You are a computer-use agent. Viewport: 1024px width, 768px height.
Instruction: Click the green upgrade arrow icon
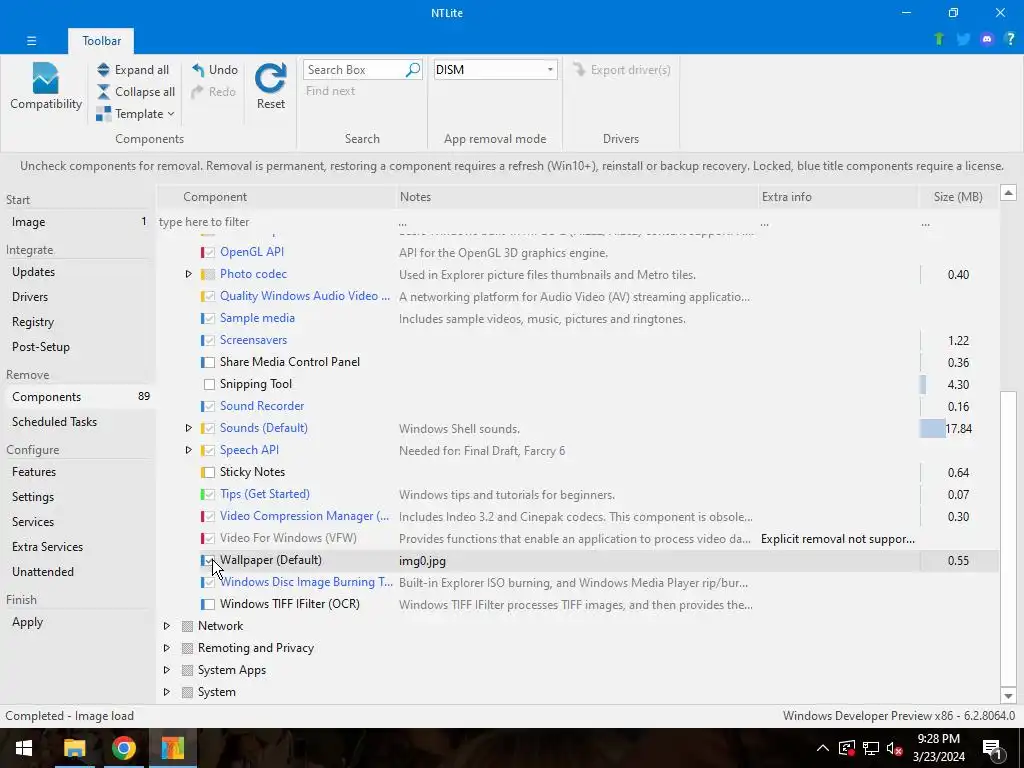coord(939,39)
